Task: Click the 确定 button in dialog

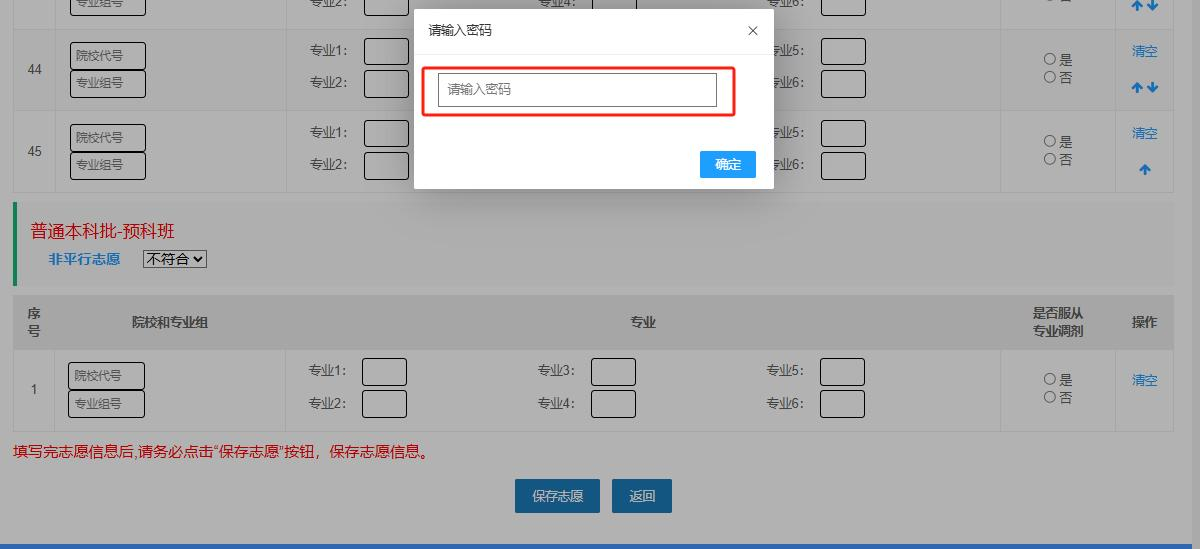Action: 728,165
